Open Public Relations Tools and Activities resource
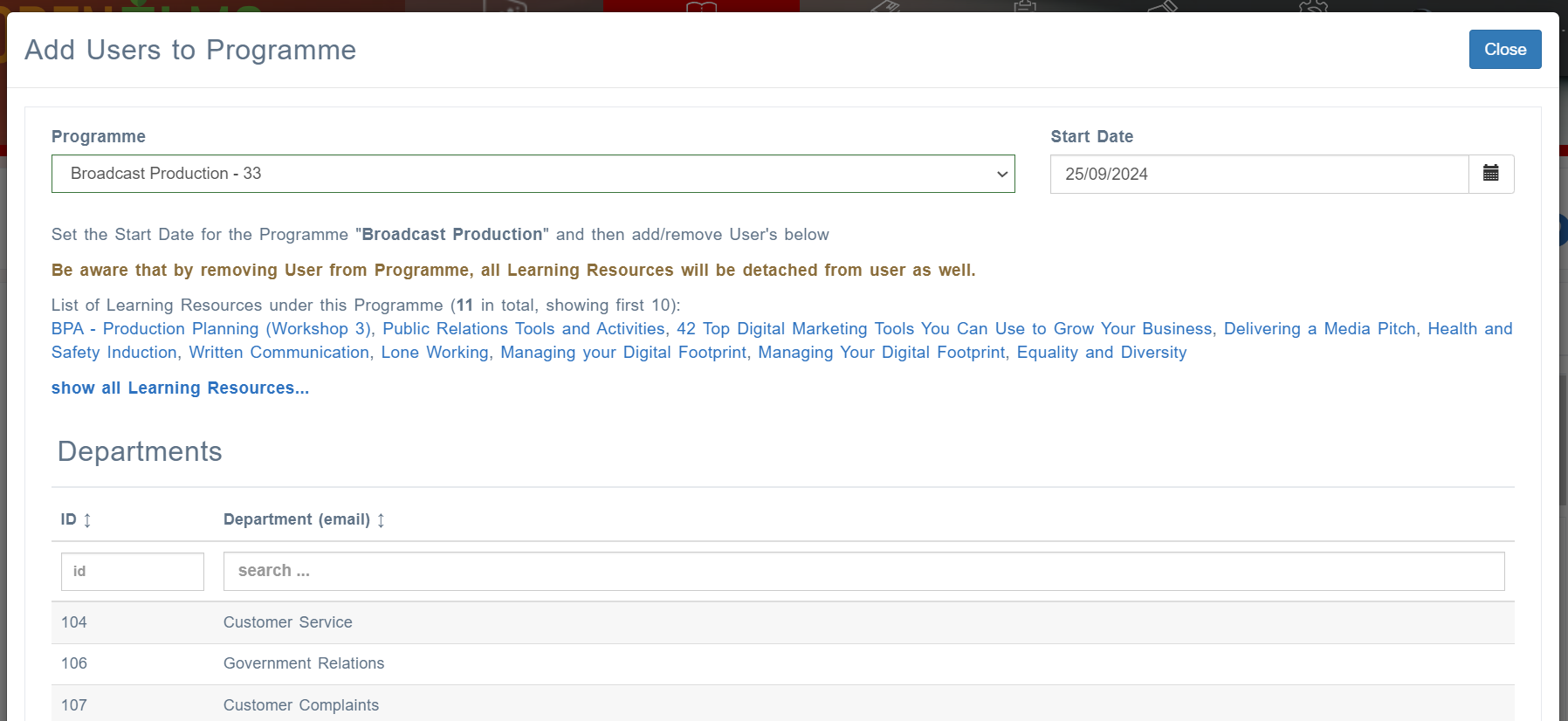 [x=524, y=329]
